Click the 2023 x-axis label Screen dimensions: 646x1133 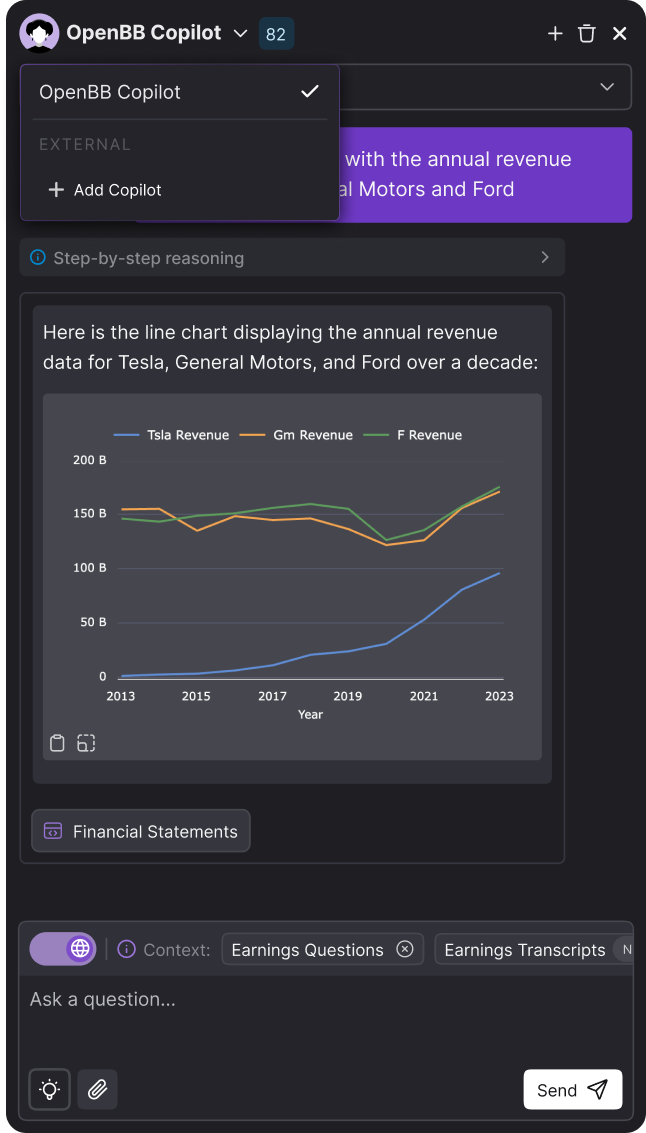(x=499, y=696)
